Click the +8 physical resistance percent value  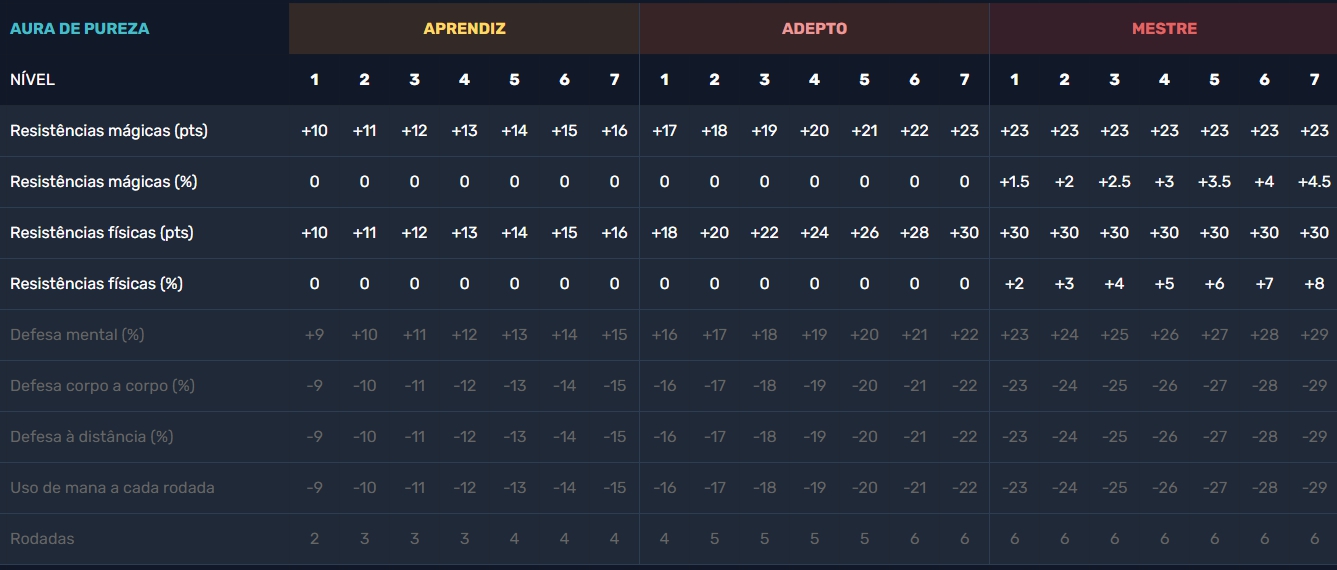[1313, 284]
